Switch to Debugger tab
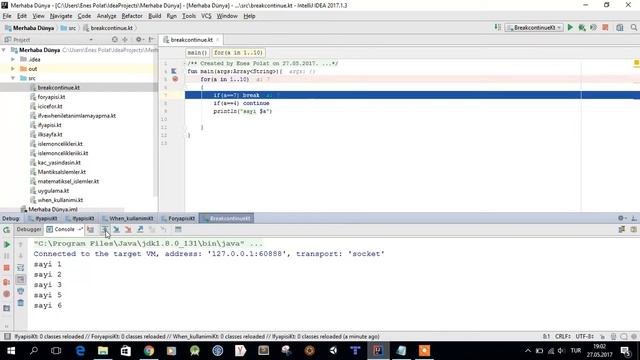This screenshot has height=360, width=640. pyautogui.click(x=29, y=229)
